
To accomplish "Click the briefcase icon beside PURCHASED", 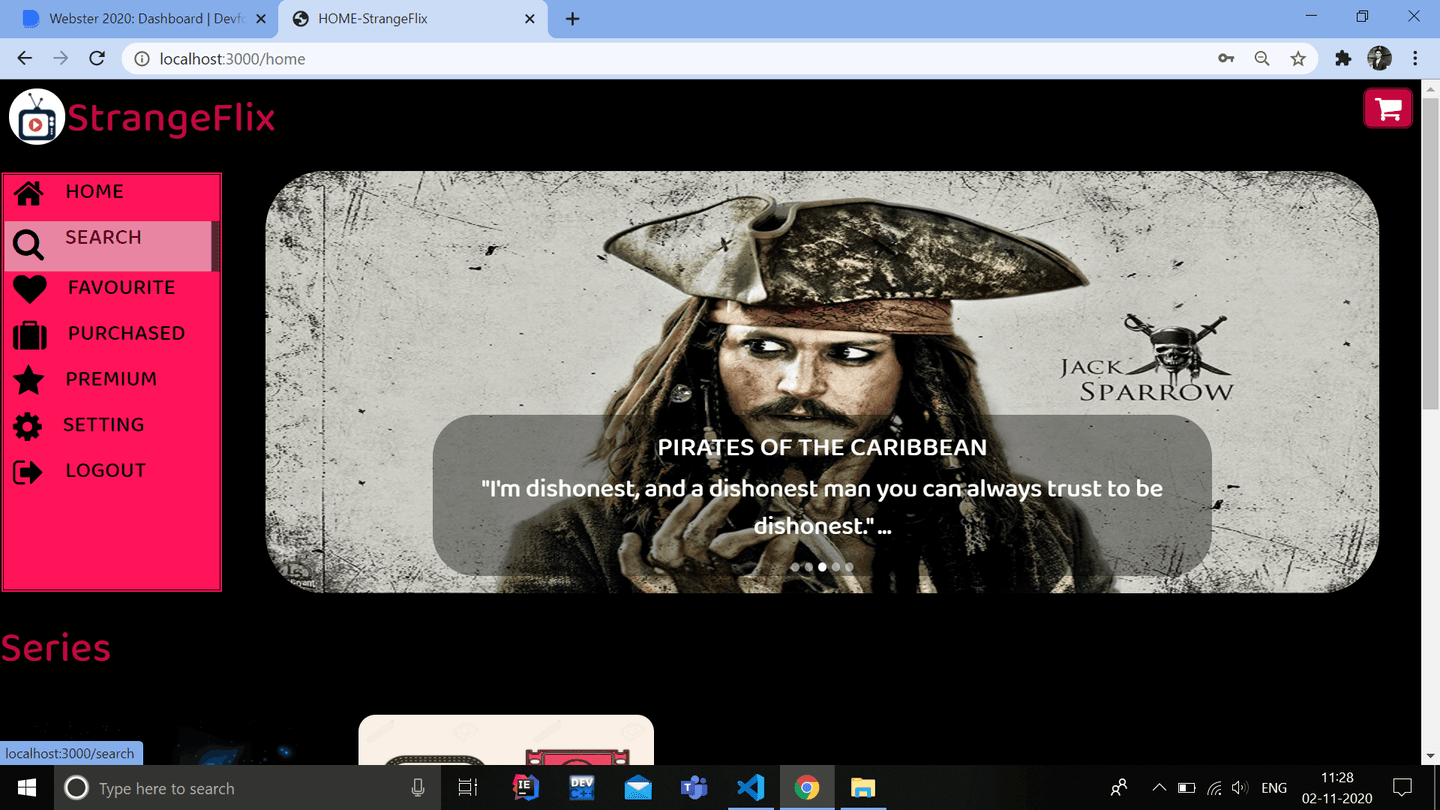I will (30, 335).
